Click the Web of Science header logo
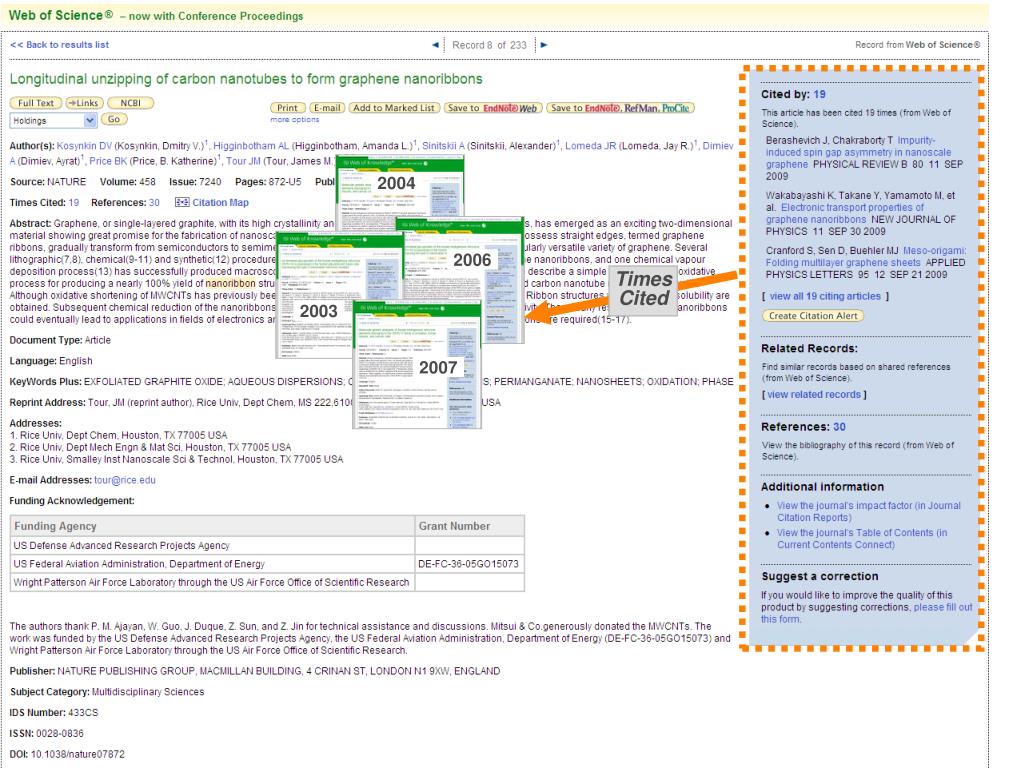This screenshot has height=768, width=1024. coord(61,15)
